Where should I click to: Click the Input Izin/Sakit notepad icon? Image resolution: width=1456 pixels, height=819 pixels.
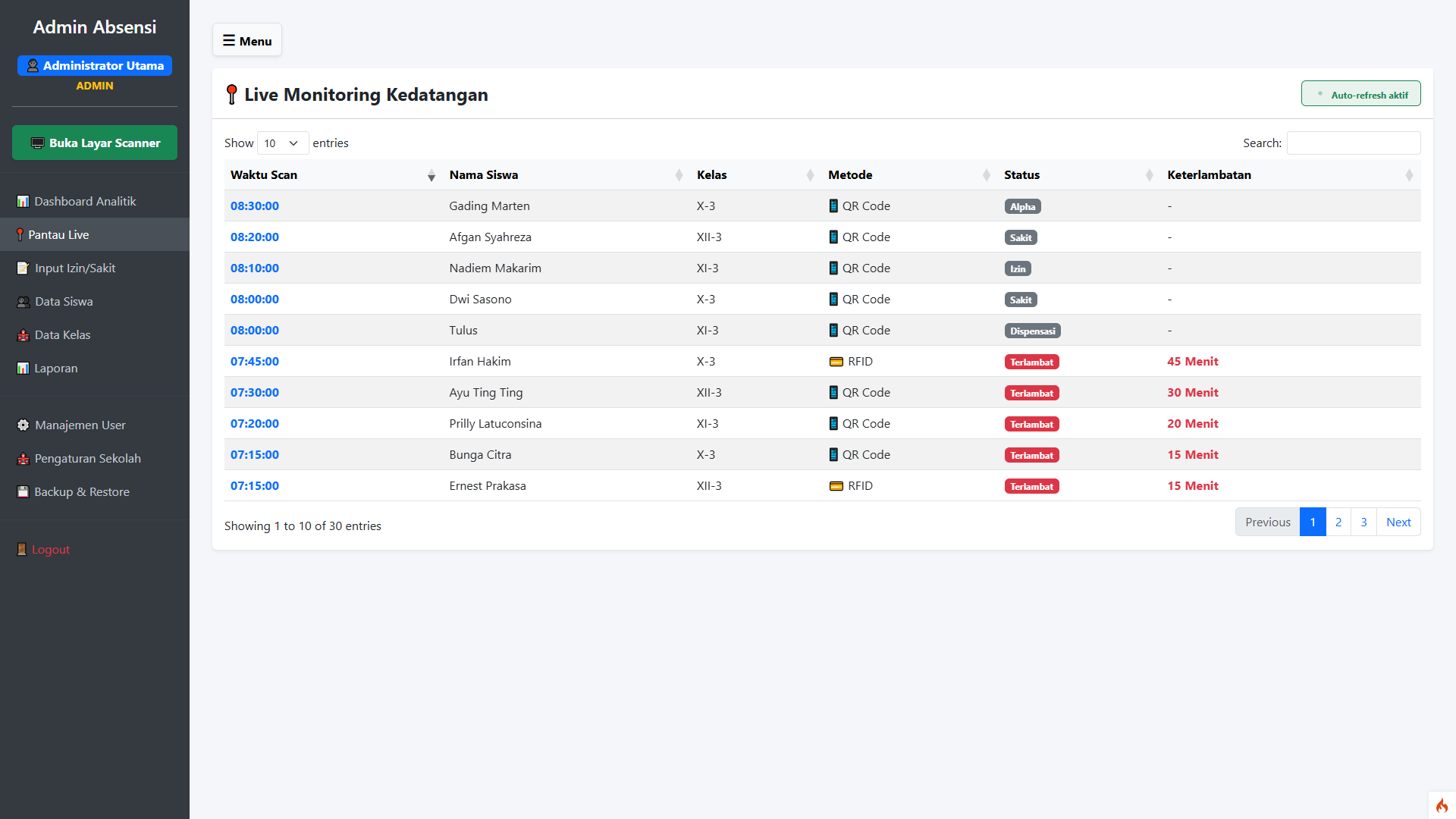23,268
